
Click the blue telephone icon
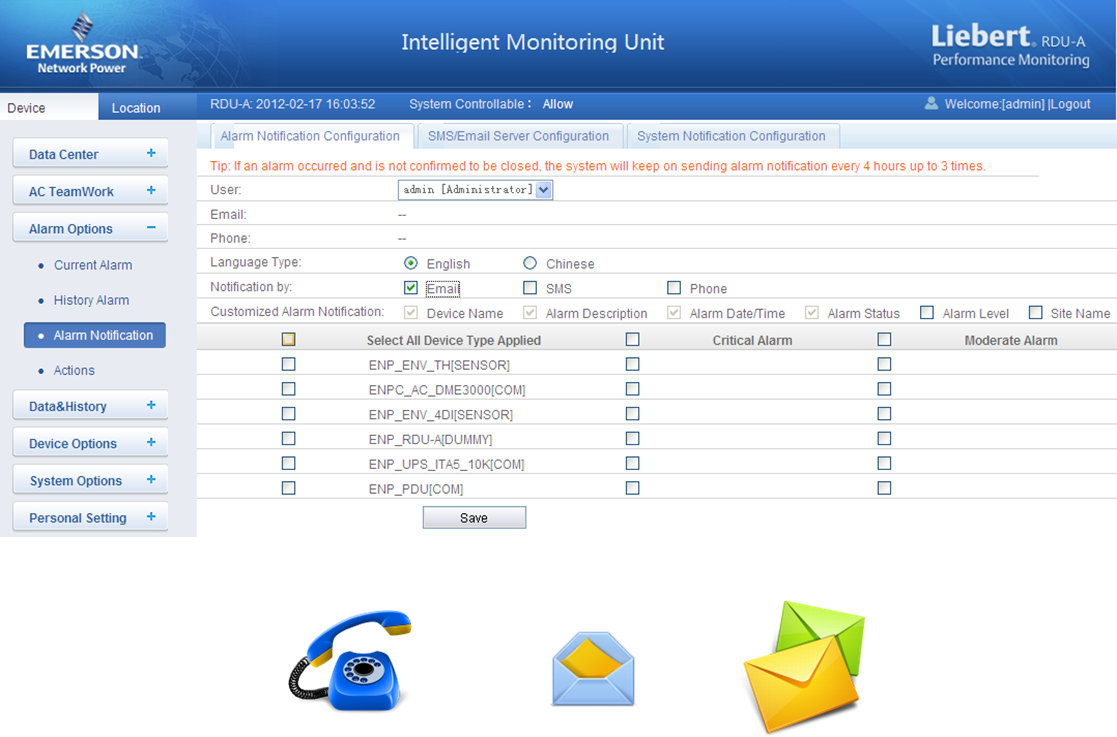(x=349, y=661)
